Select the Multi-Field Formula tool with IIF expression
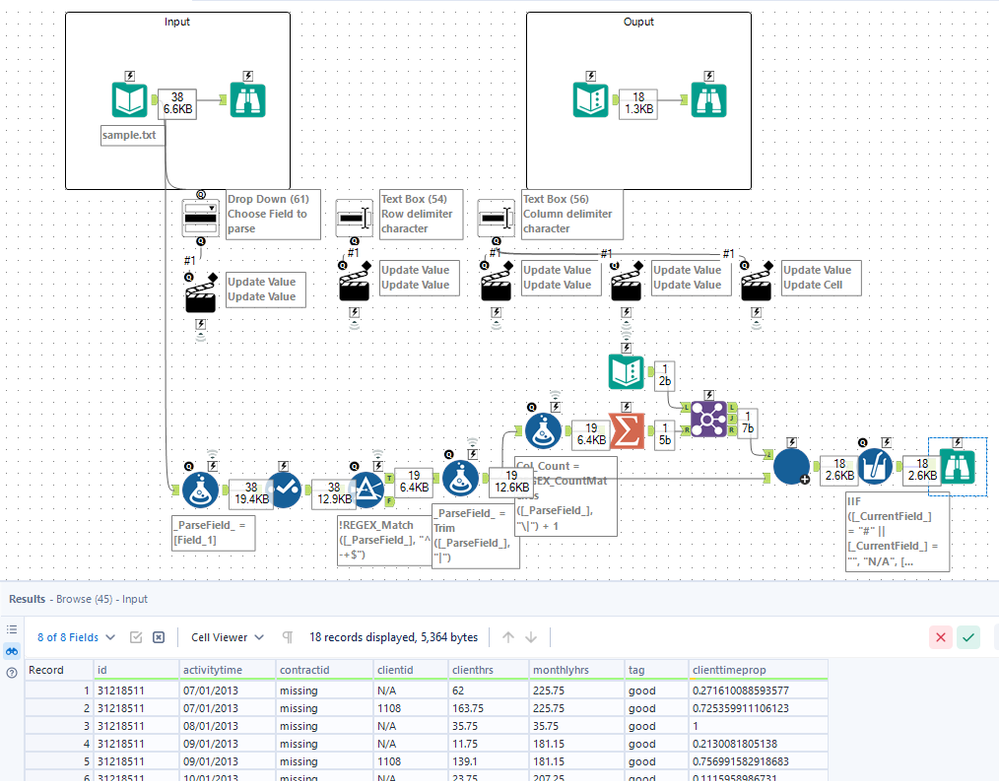The width and height of the screenshot is (999, 781). coord(874,466)
